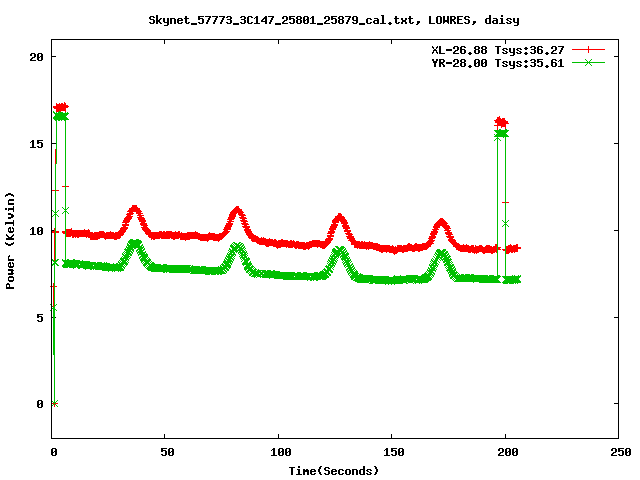640x480 pixels.
Task: Click x-axis tick label 200
Action: click(508, 452)
